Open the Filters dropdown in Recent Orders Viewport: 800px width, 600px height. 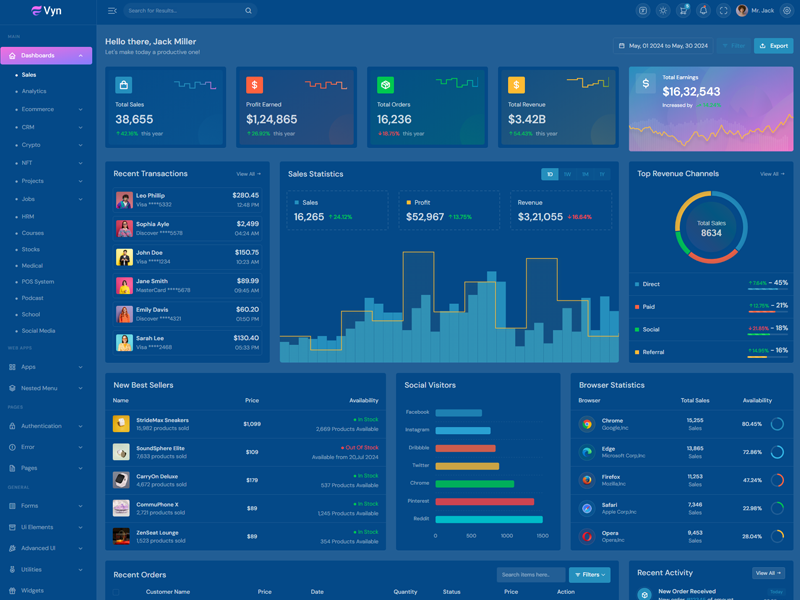tap(589, 575)
